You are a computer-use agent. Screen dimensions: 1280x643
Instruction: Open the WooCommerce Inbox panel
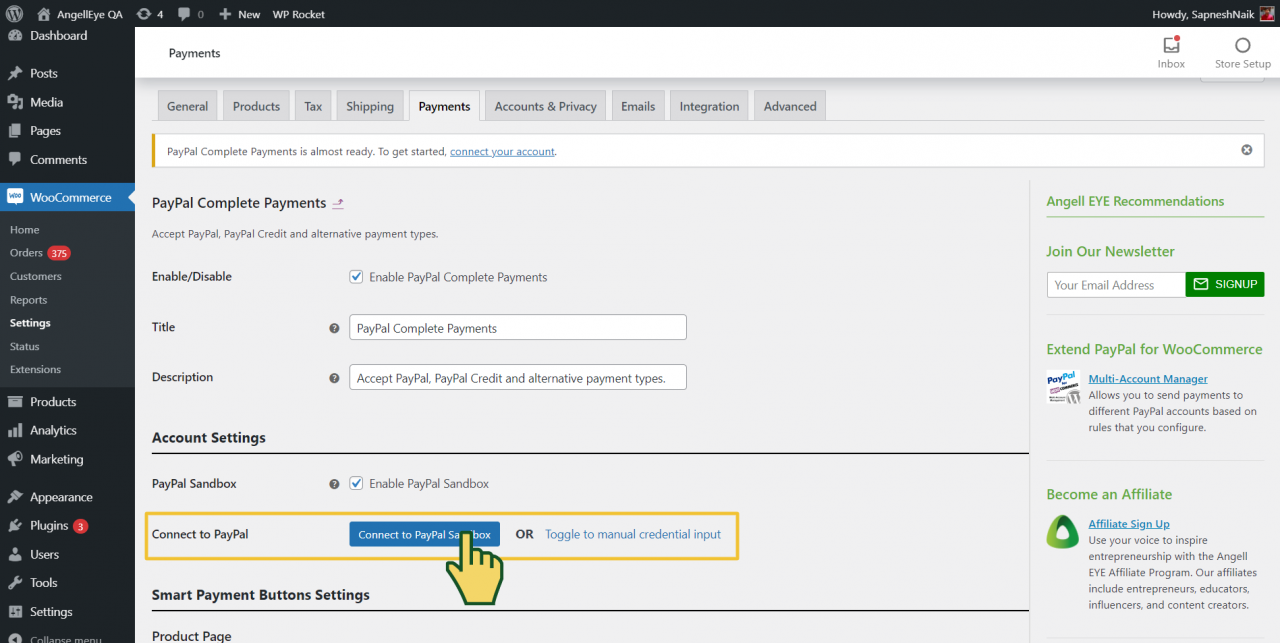point(1170,50)
